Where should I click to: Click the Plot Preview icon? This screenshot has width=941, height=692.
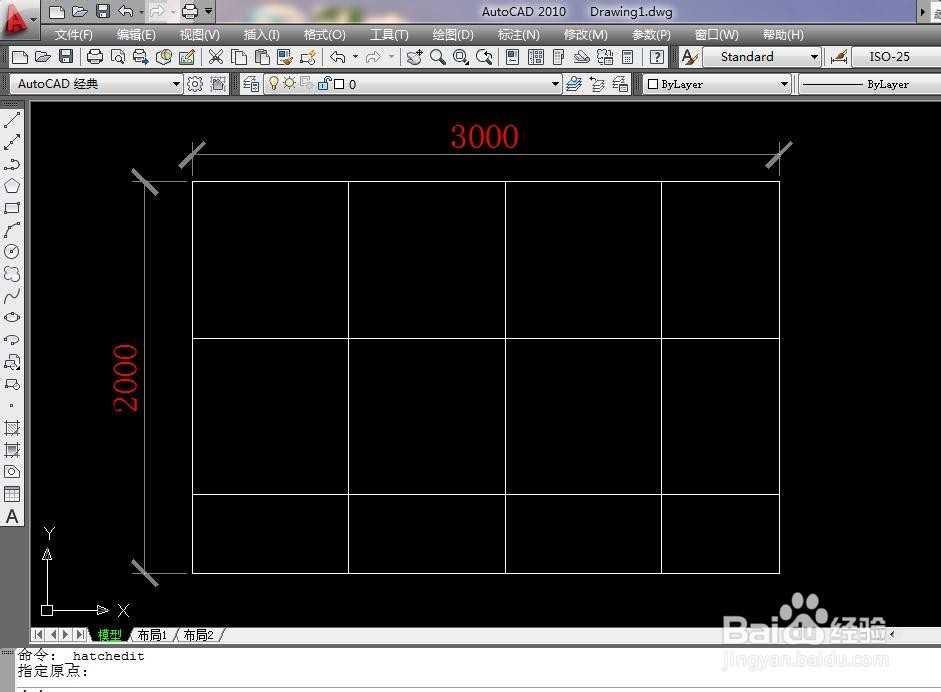(x=118, y=57)
